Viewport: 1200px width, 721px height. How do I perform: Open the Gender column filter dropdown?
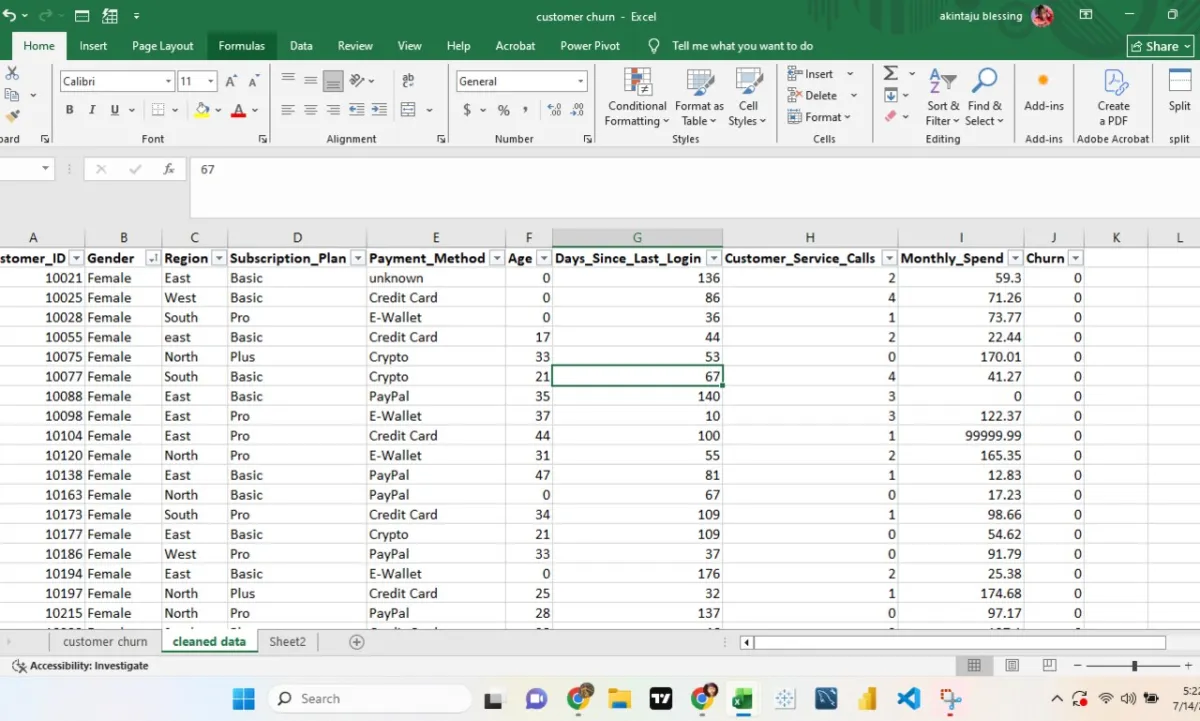pos(153,258)
